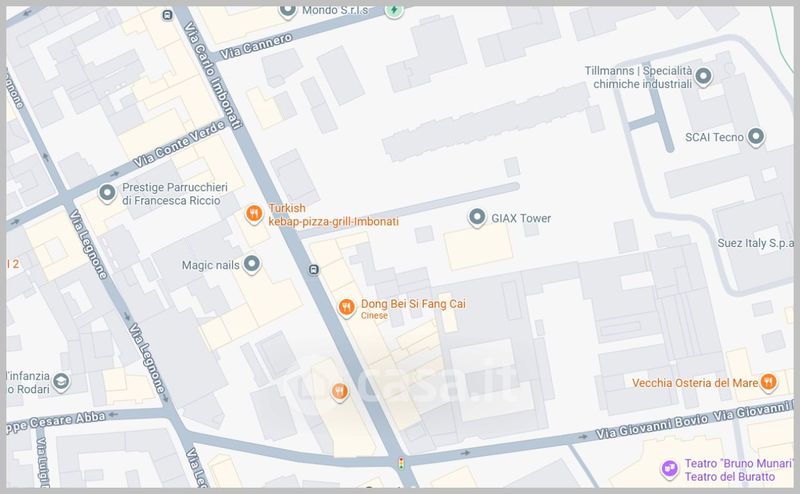Open the Mondo S.r.l.s location pin
This screenshot has height=494, width=800.
click(x=288, y=10)
